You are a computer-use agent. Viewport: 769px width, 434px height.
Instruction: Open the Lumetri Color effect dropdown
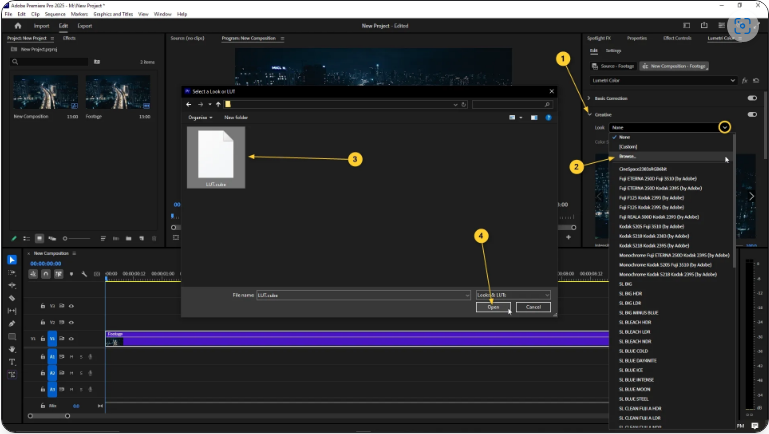click(663, 80)
